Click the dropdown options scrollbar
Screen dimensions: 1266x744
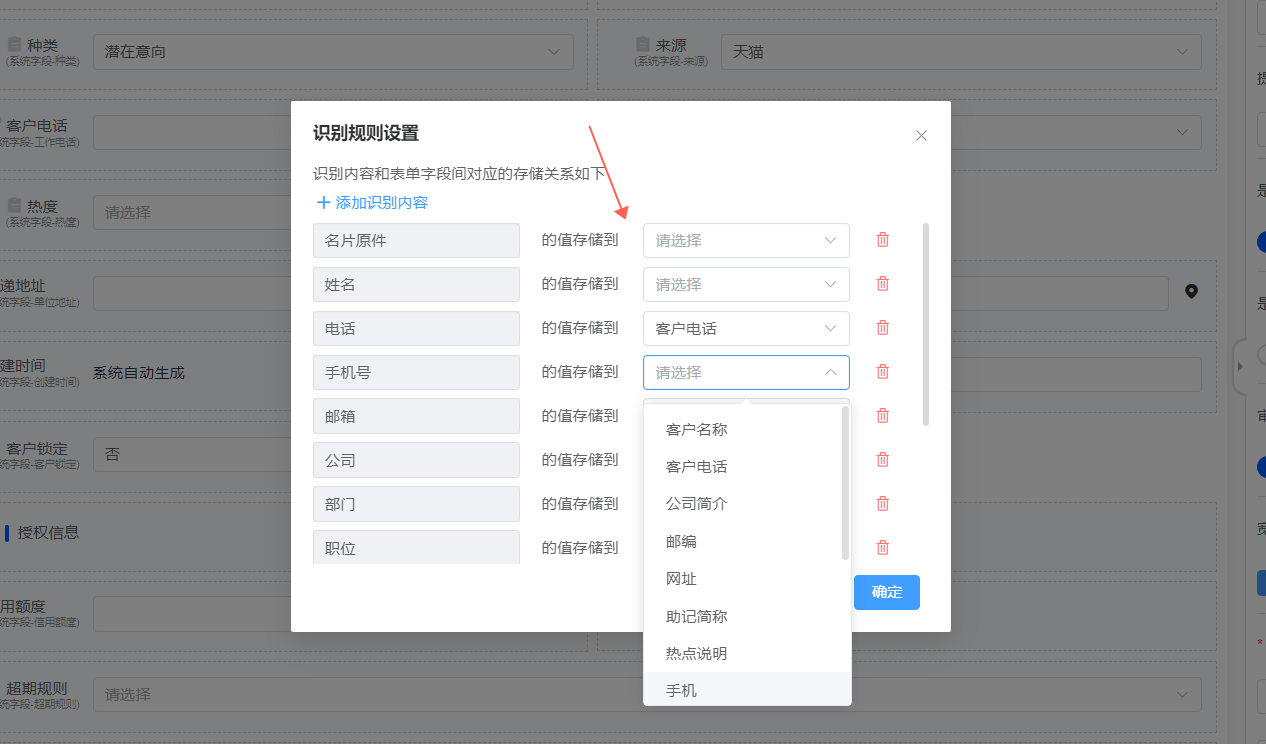click(846, 482)
